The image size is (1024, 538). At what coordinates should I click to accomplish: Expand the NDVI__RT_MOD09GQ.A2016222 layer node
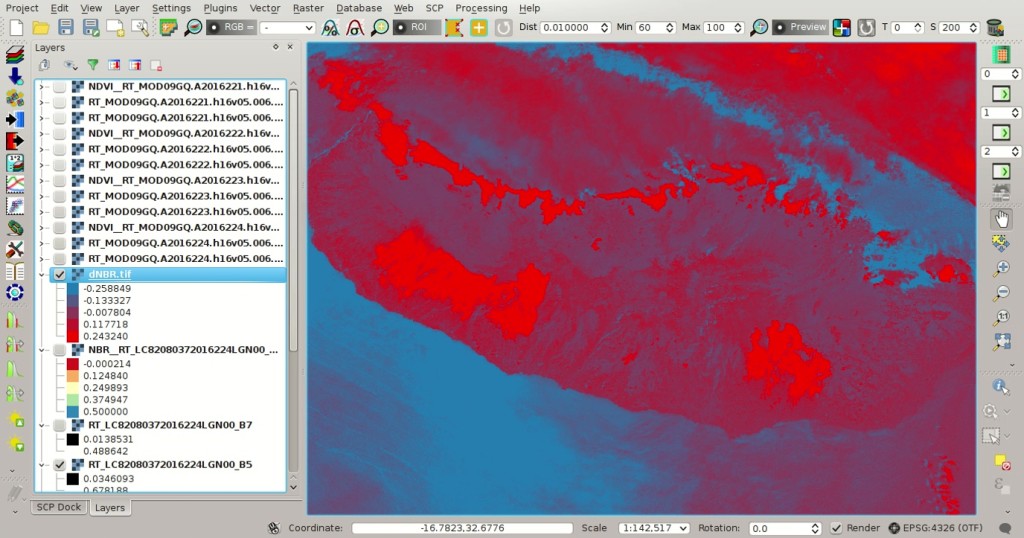[42, 134]
